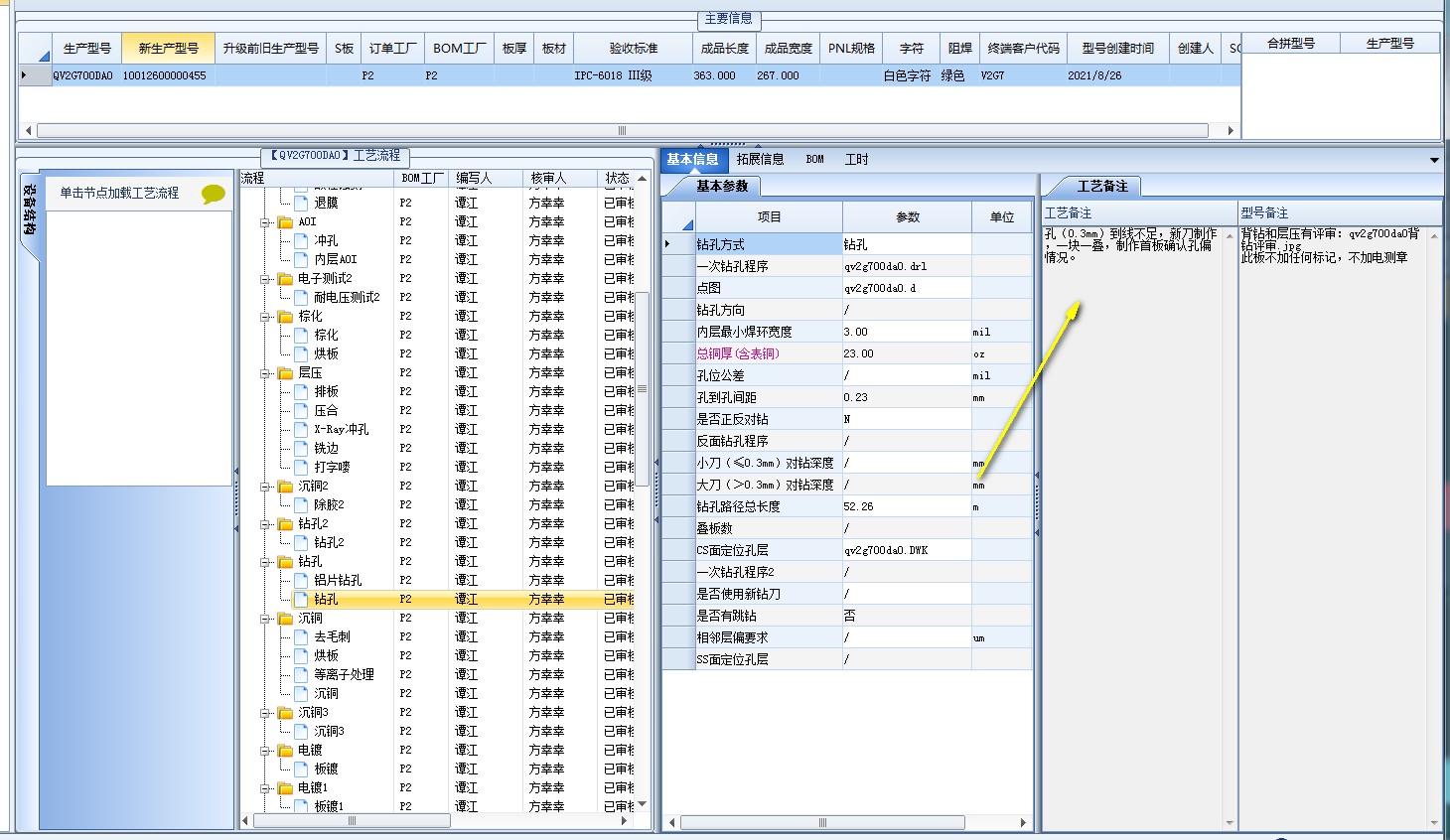1450x840 pixels.
Task: Switch to the 拓展信息 tab
Action: pyautogui.click(x=760, y=159)
